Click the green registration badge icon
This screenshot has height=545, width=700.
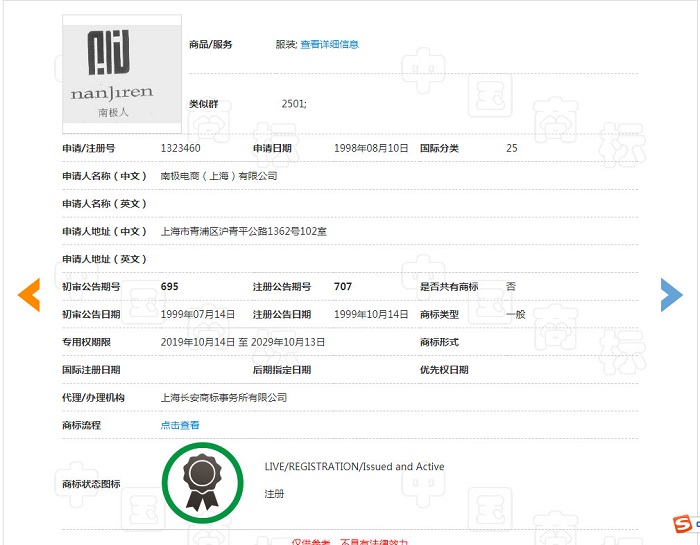pos(201,483)
